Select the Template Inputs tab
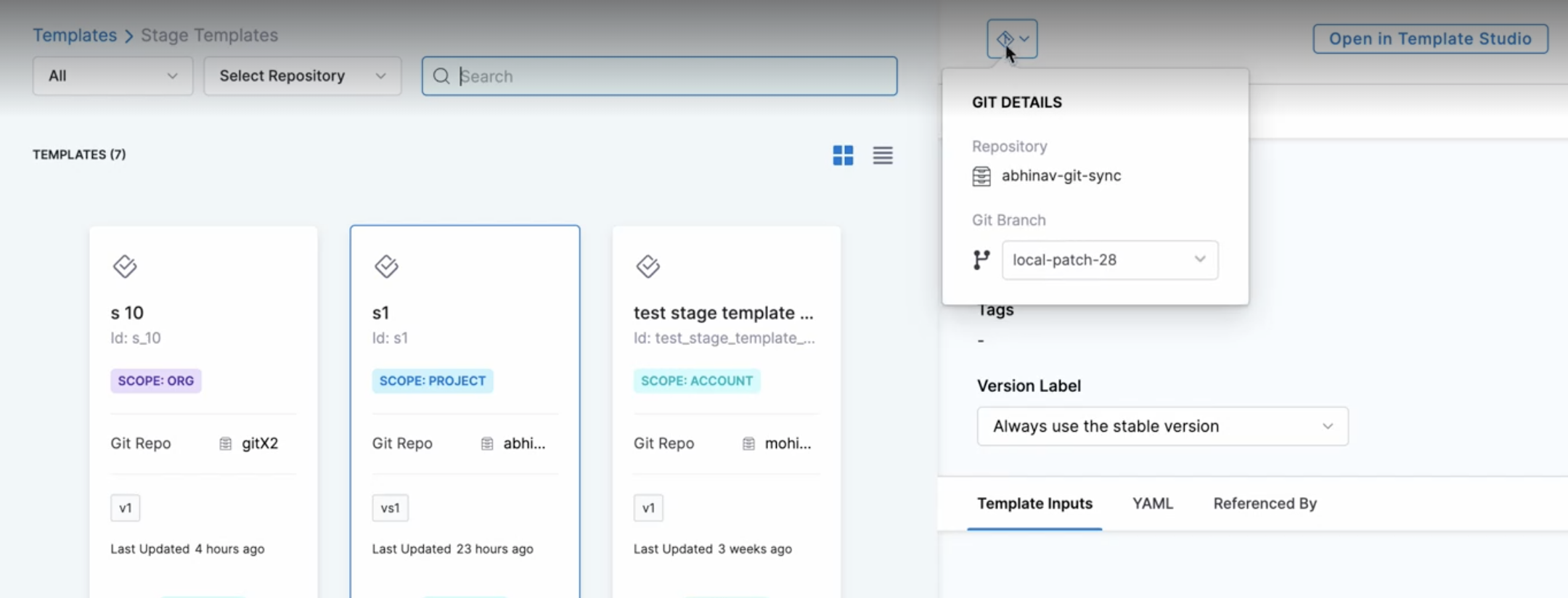1568x598 pixels. 1034,504
